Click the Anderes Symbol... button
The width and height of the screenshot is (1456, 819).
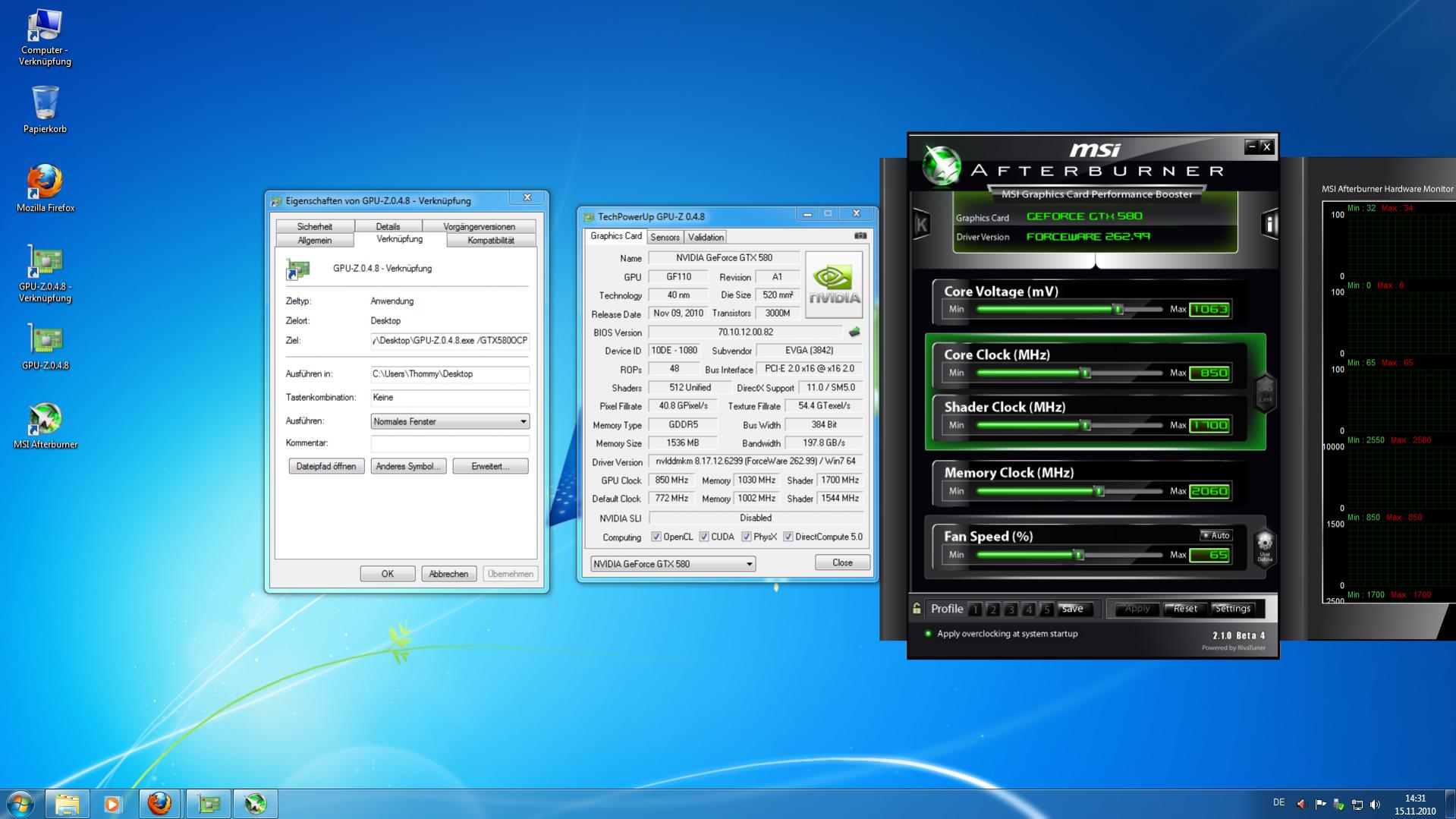click(x=408, y=467)
